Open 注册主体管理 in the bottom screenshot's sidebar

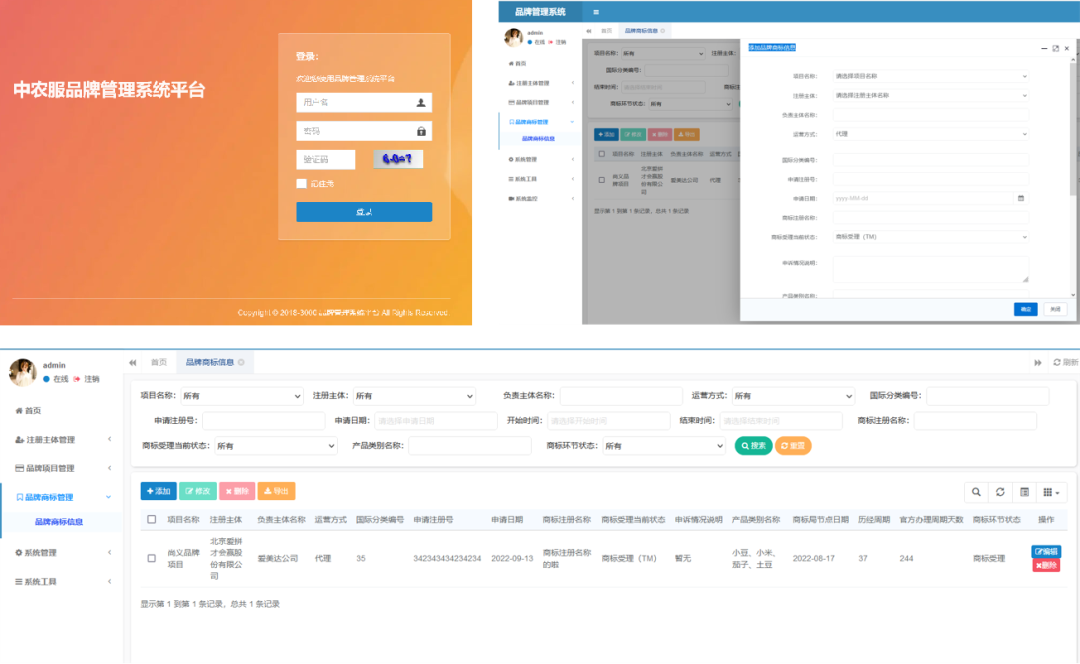[50, 439]
